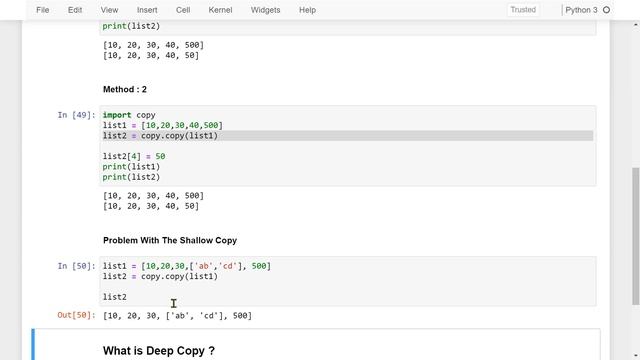The height and width of the screenshot is (360, 640).
Task: Open the Kernel menu
Action: [220, 10]
